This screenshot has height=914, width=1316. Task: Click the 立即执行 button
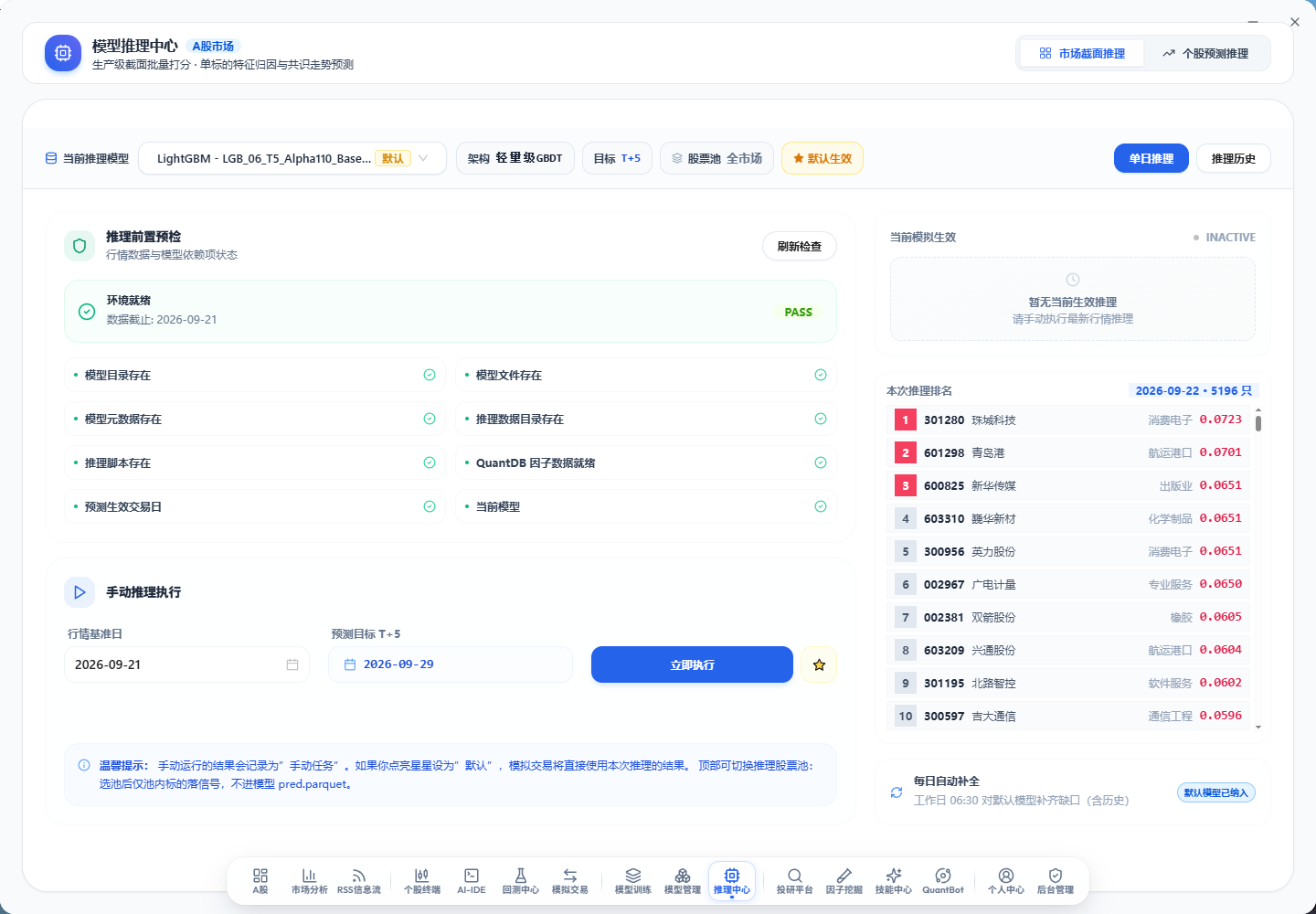tap(692, 664)
